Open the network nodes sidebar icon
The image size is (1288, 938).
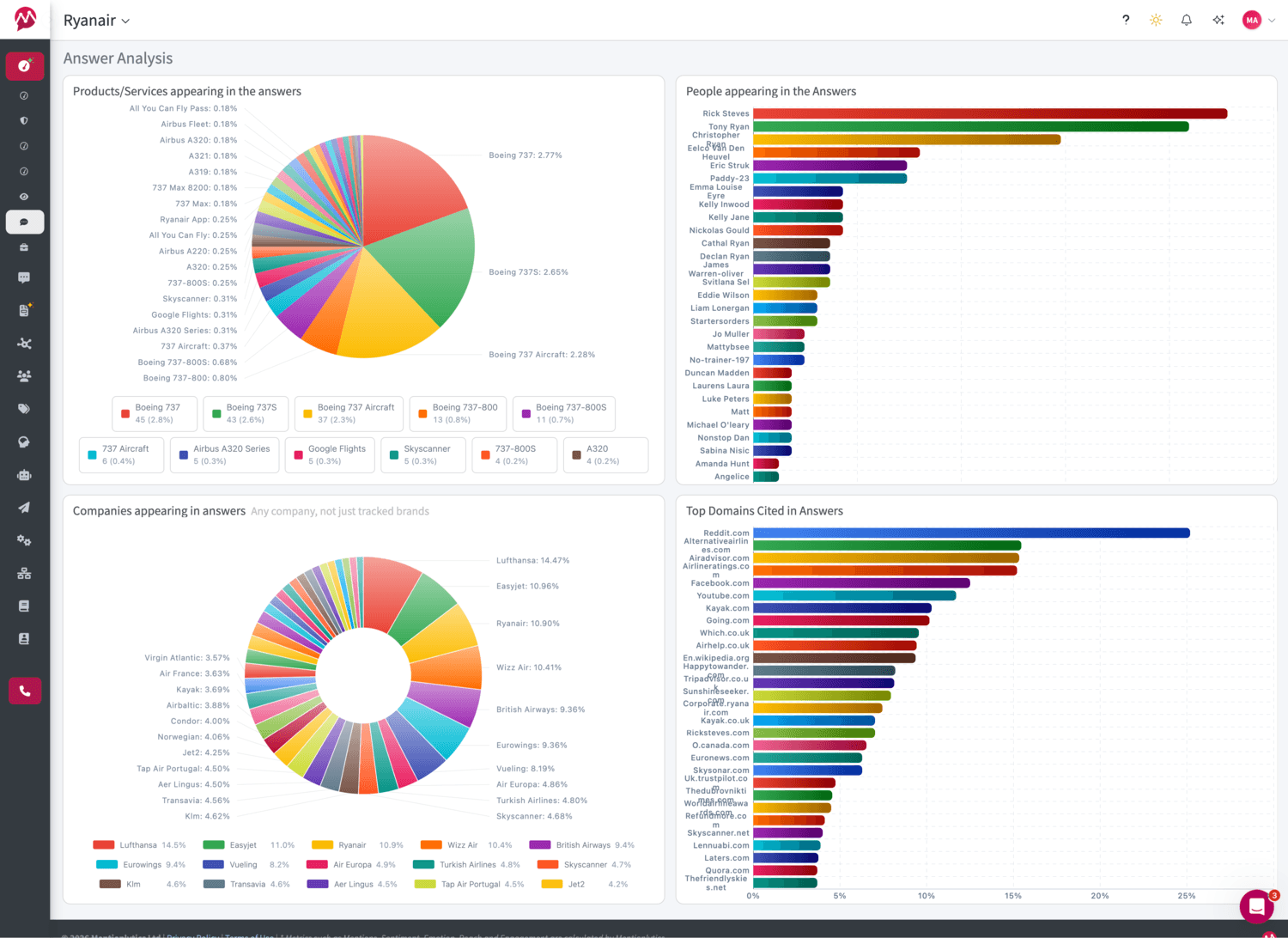(24, 344)
